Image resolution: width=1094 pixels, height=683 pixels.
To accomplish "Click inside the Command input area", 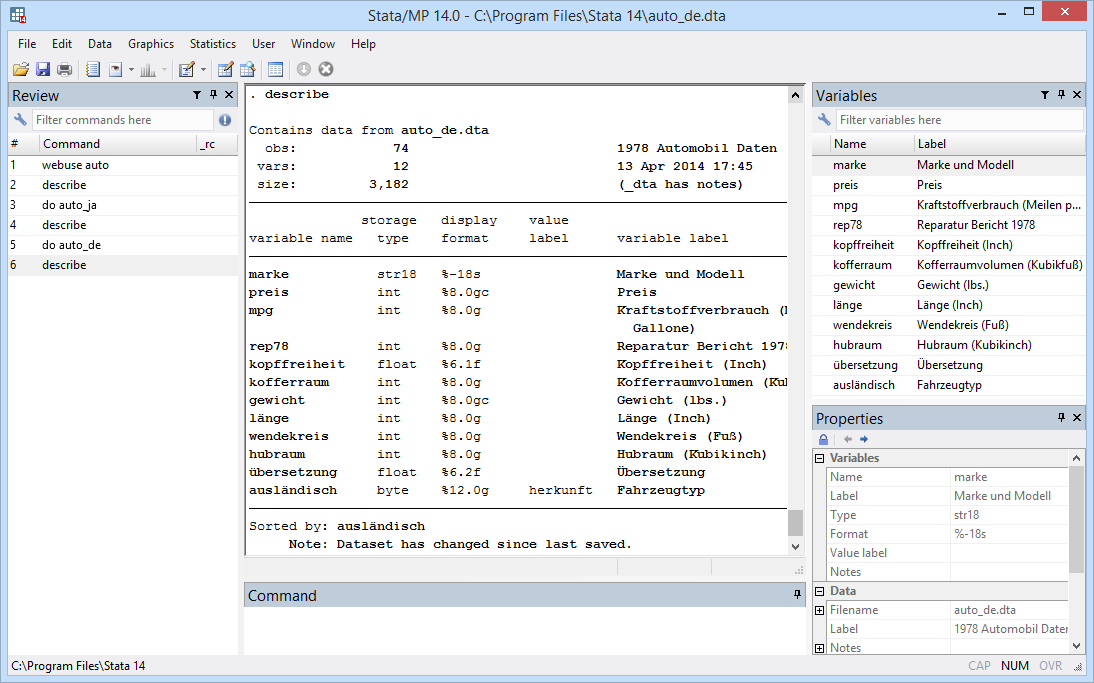I will (524, 631).
